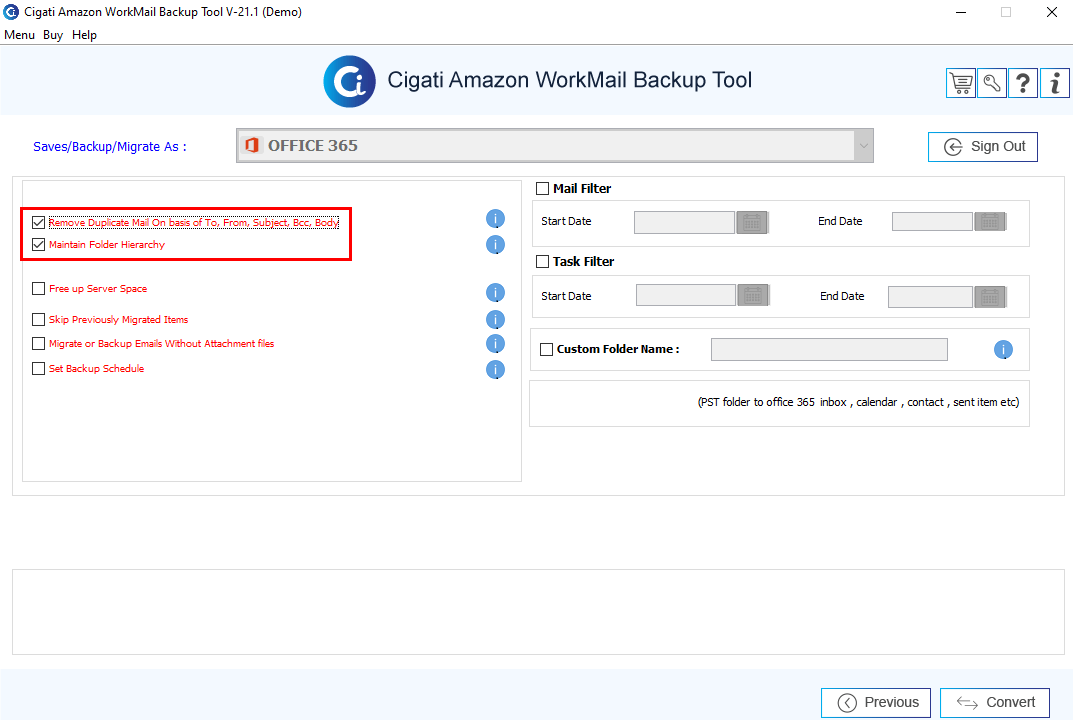The width and height of the screenshot is (1073, 720).
Task: Show info for Set Backup Schedule
Action: click(495, 370)
